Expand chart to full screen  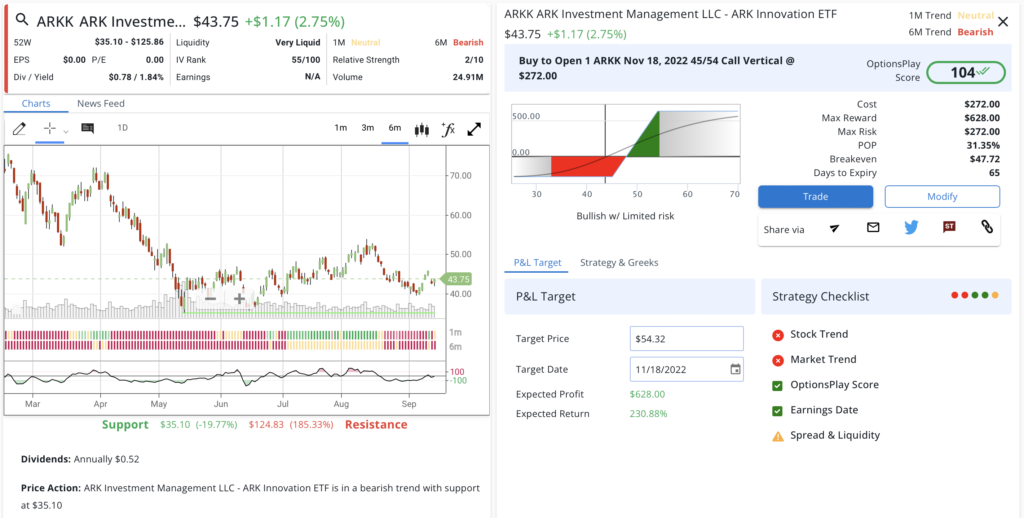click(475, 129)
